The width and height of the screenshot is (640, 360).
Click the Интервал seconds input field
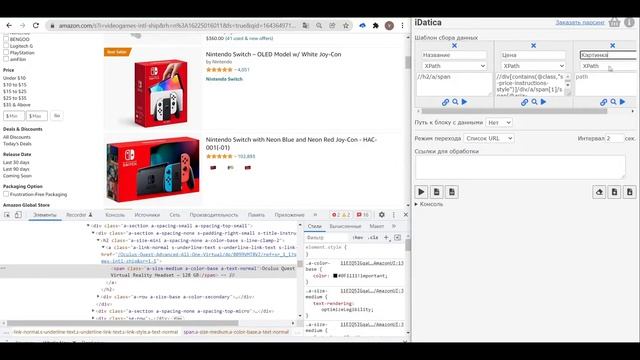[615, 138]
